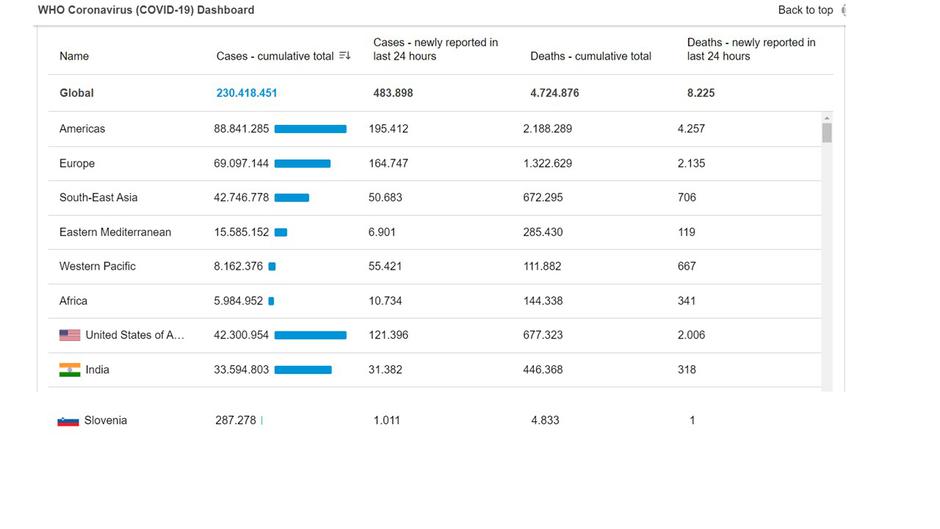
Task: Select the Western Pacific region name
Action: 97,266
